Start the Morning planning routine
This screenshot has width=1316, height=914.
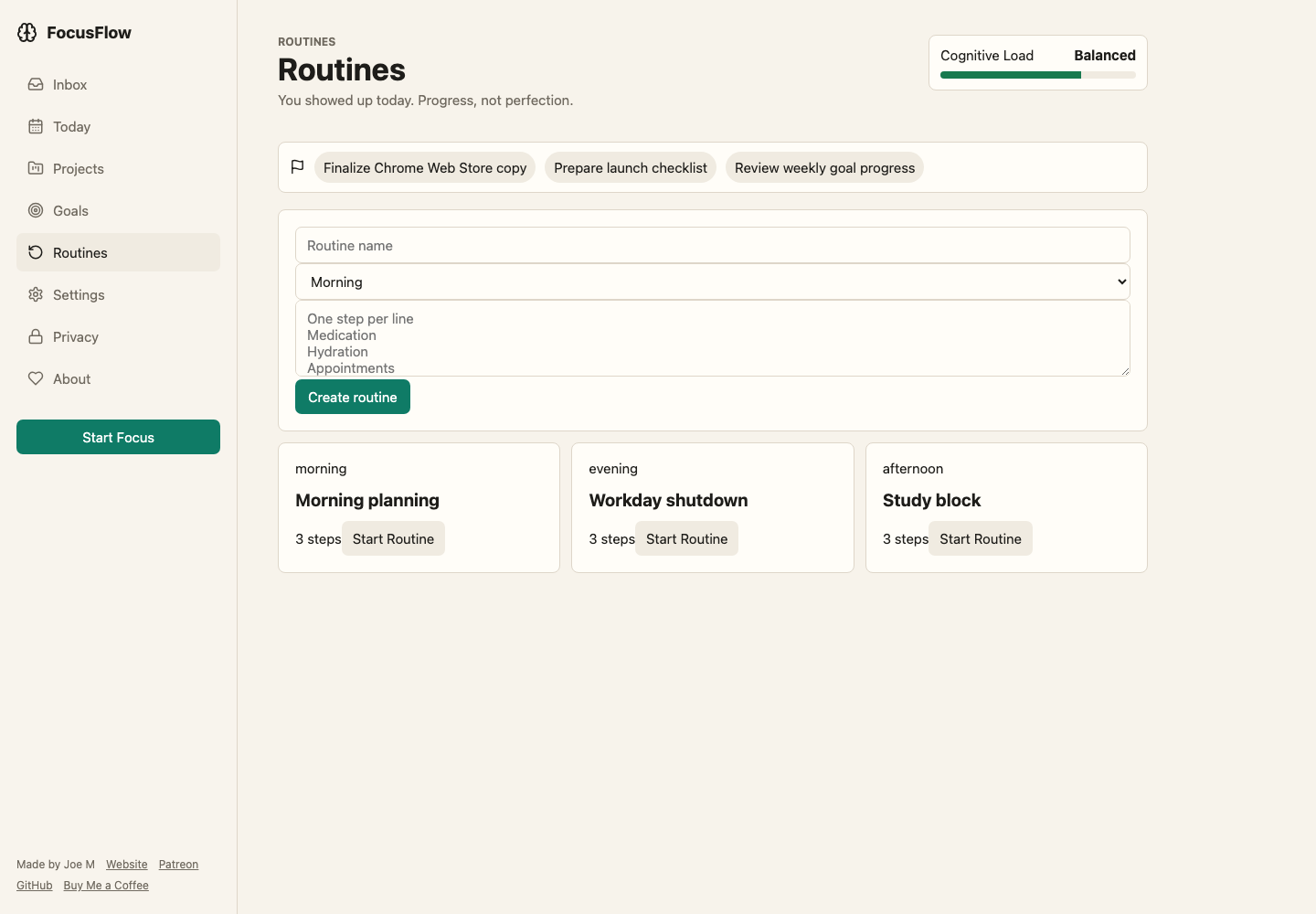(393, 538)
